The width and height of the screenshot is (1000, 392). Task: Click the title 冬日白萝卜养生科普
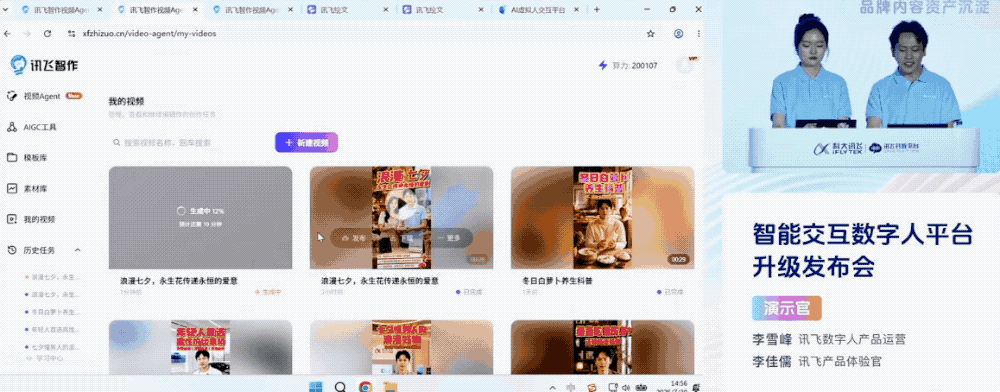pos(557,280)
